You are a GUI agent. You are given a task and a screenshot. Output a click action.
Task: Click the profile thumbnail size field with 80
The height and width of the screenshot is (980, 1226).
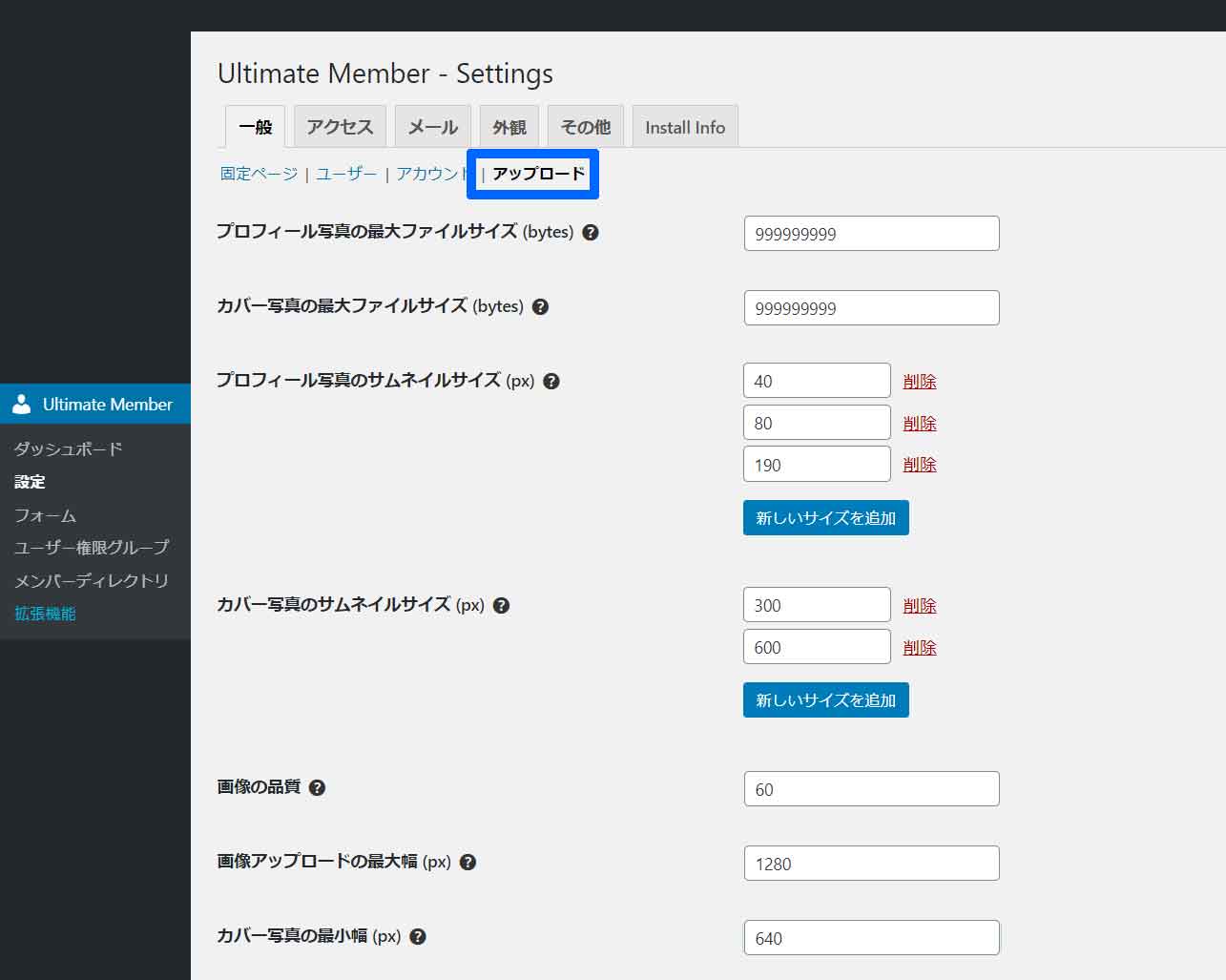817,423
